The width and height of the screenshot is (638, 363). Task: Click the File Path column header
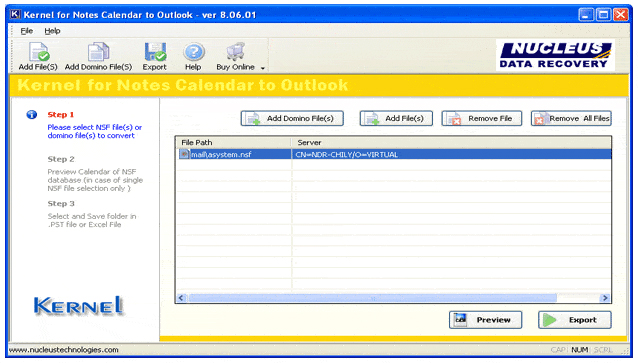click(234, 142)
